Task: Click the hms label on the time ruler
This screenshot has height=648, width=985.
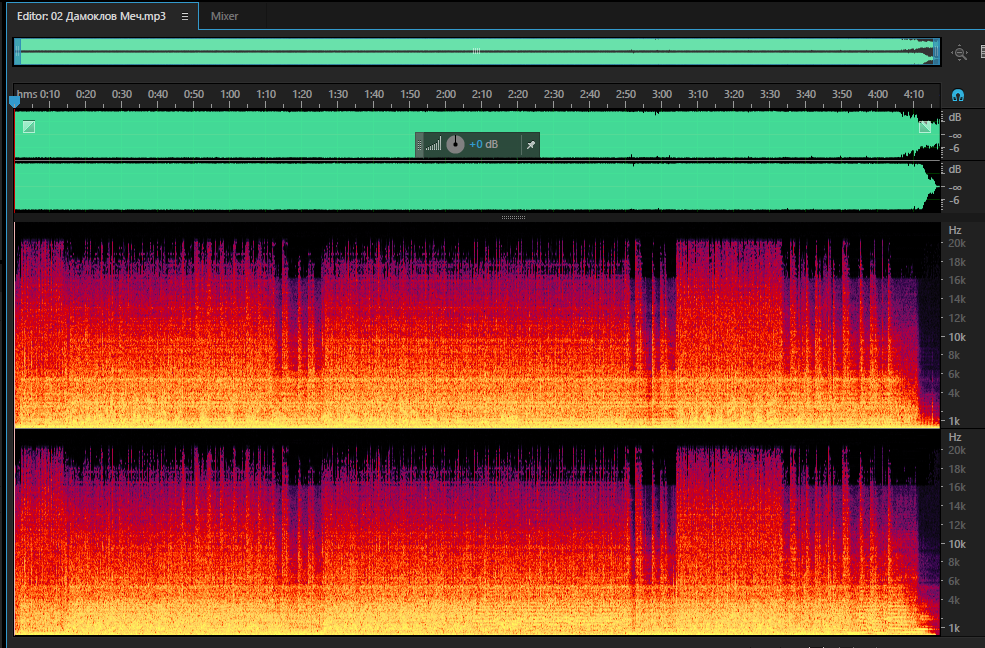Action: click(x=27, y=94)
